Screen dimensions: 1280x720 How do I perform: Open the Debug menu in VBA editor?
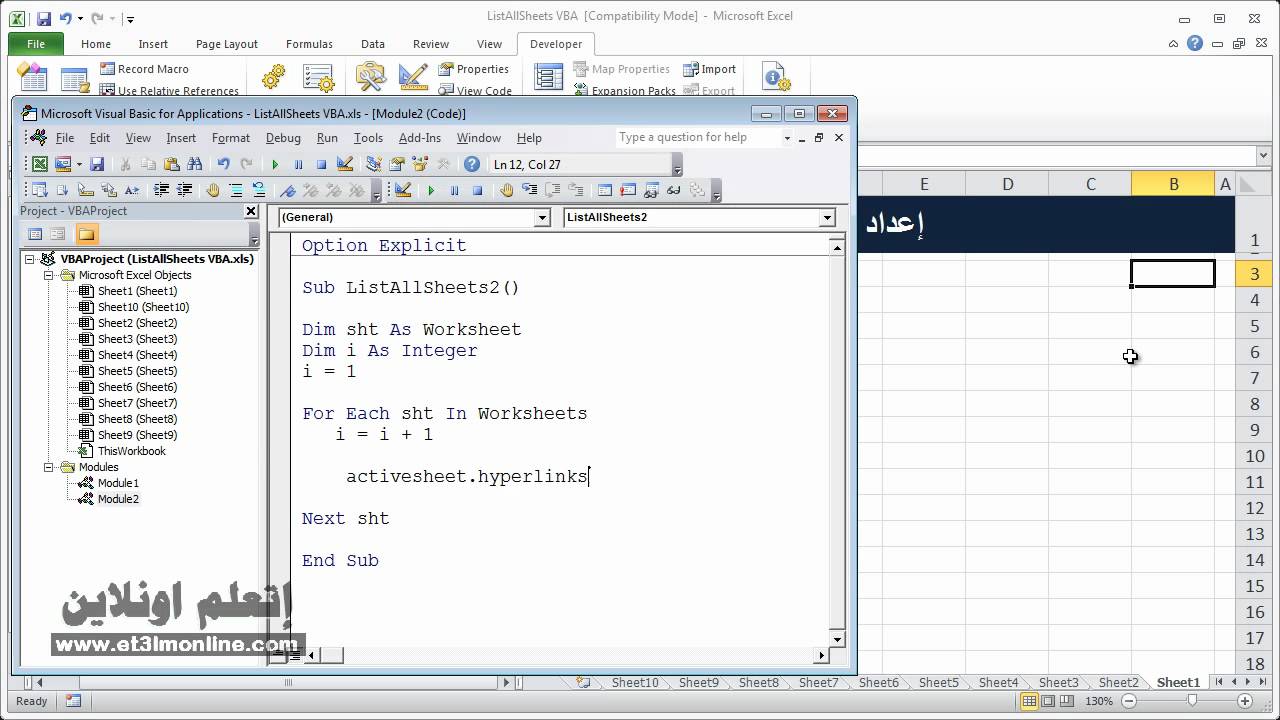[283, 138]
